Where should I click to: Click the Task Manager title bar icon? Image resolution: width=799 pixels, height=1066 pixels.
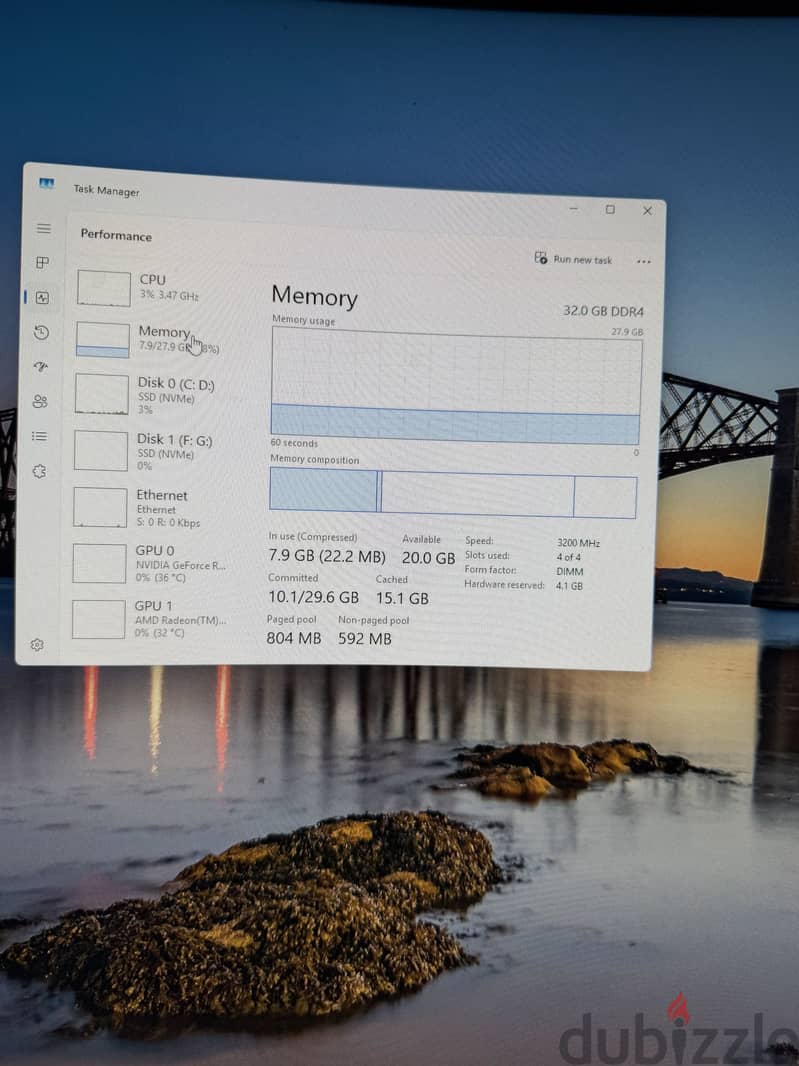(x=46, y=184)
